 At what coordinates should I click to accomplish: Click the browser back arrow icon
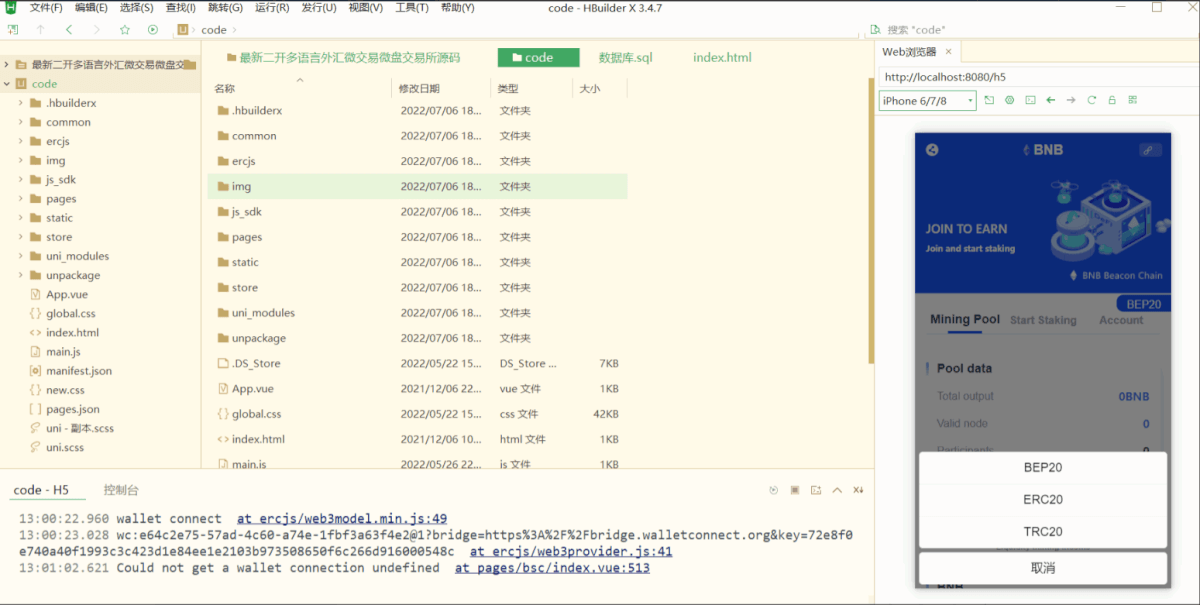click(1050, 100)
